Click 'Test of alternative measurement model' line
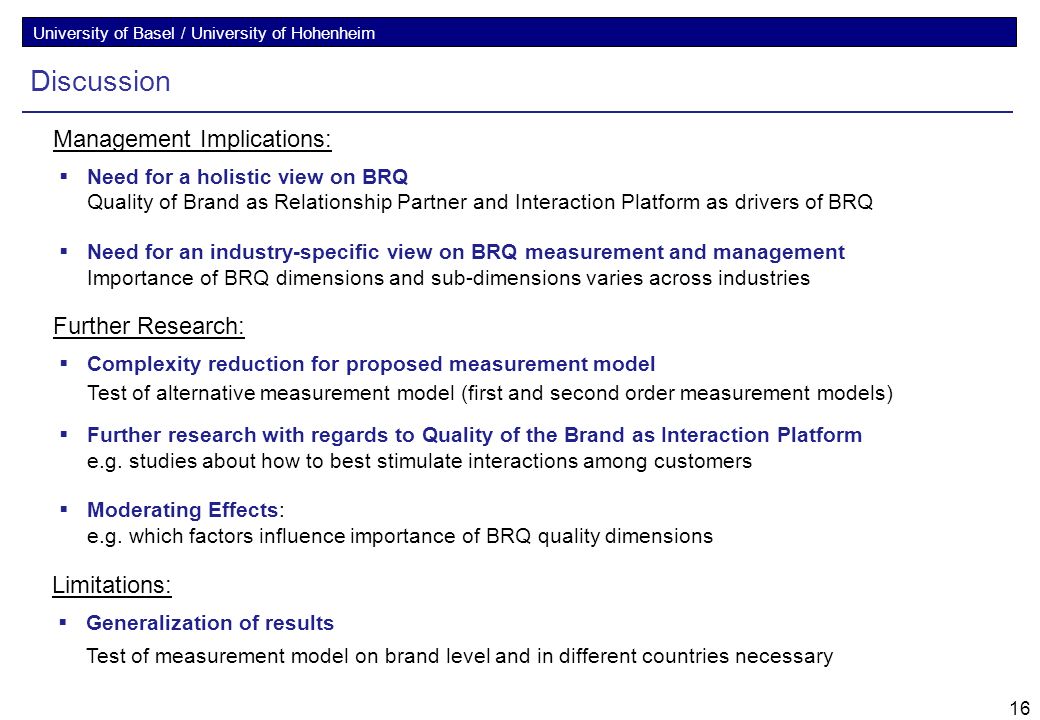 489,394
